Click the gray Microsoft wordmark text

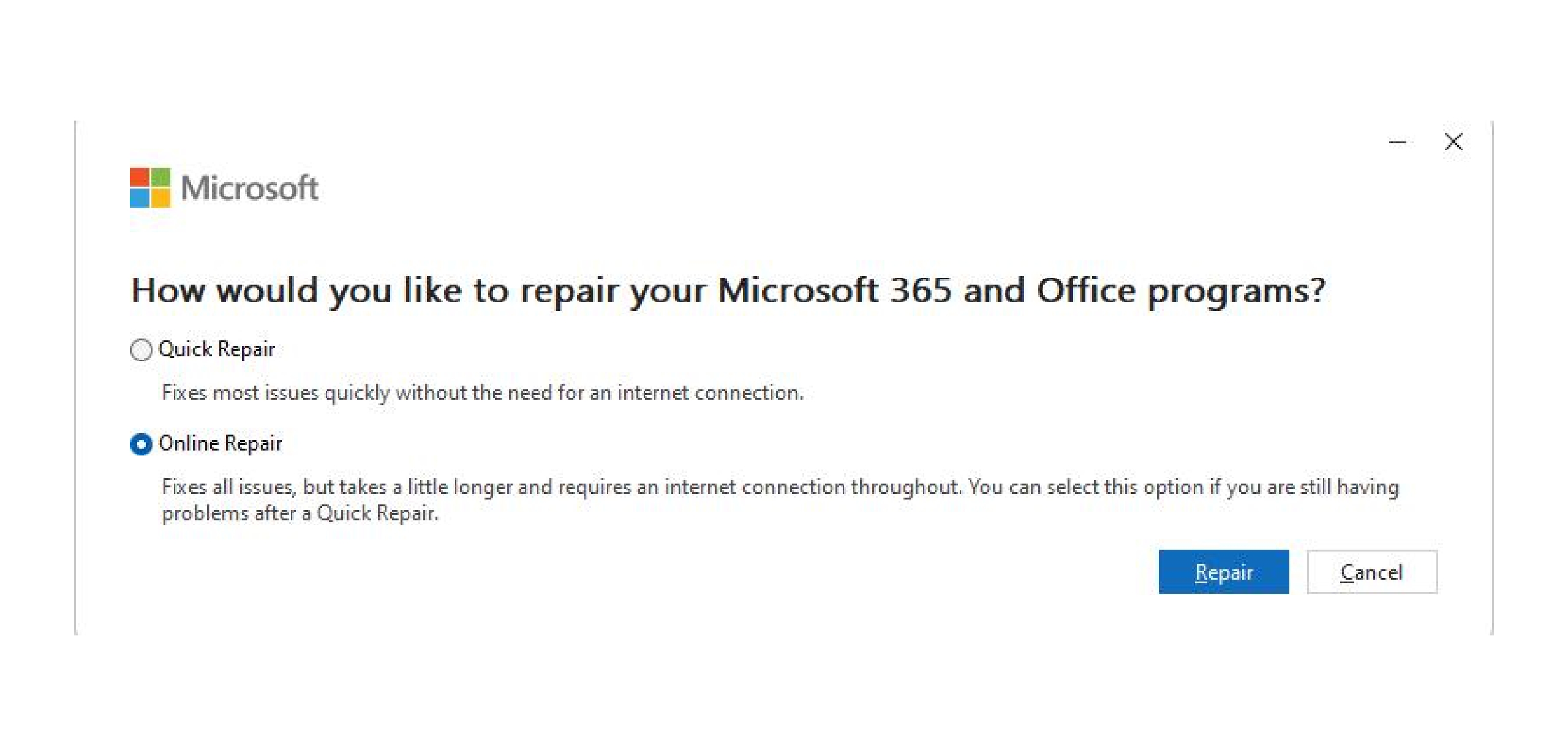(x=249, y=188)
